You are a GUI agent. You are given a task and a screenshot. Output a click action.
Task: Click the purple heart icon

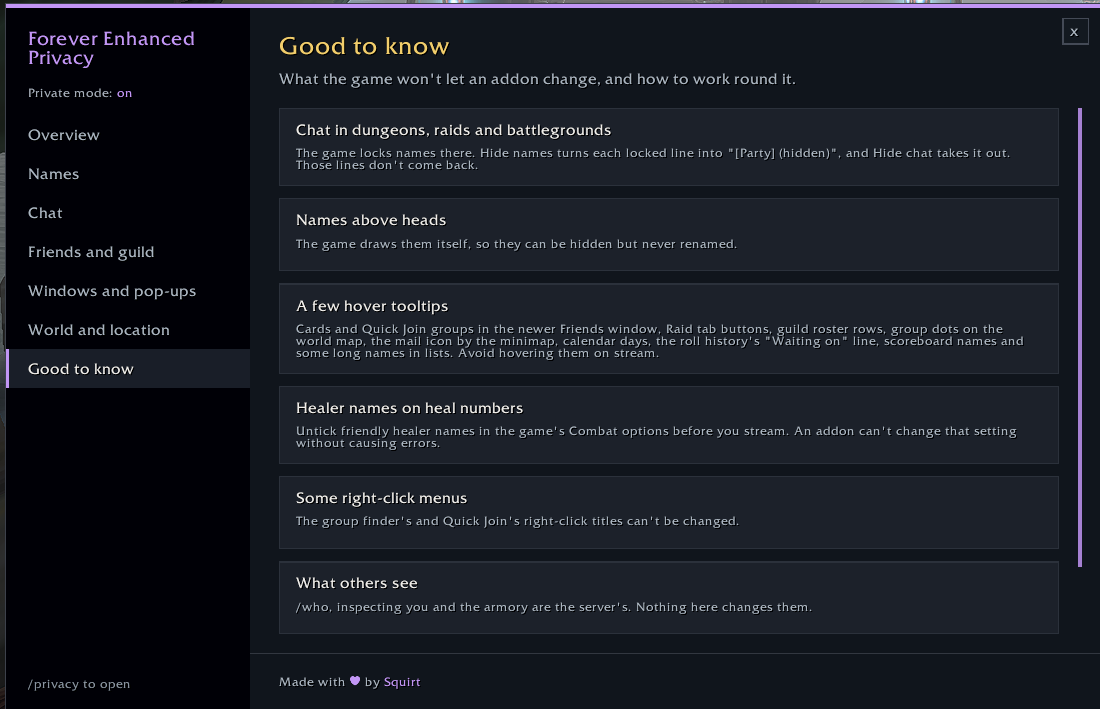(355, 680)
